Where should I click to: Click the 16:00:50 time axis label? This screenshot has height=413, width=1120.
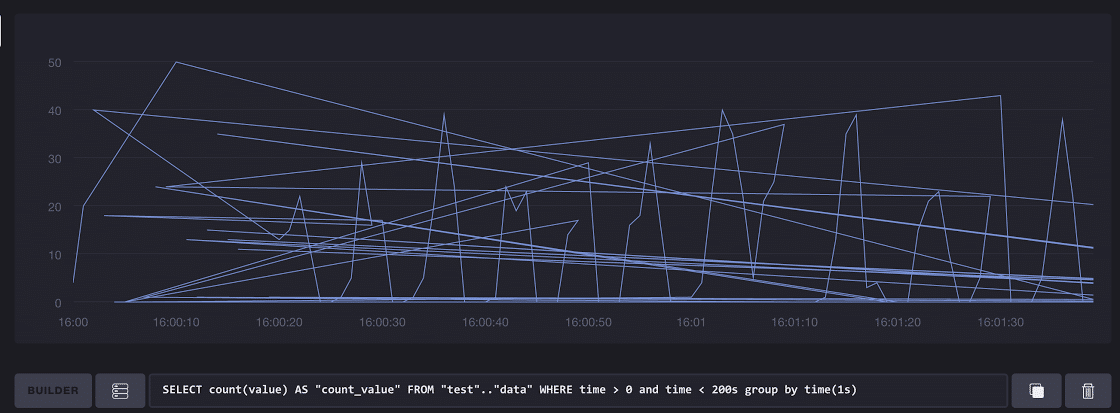click(x=588, y=323)
